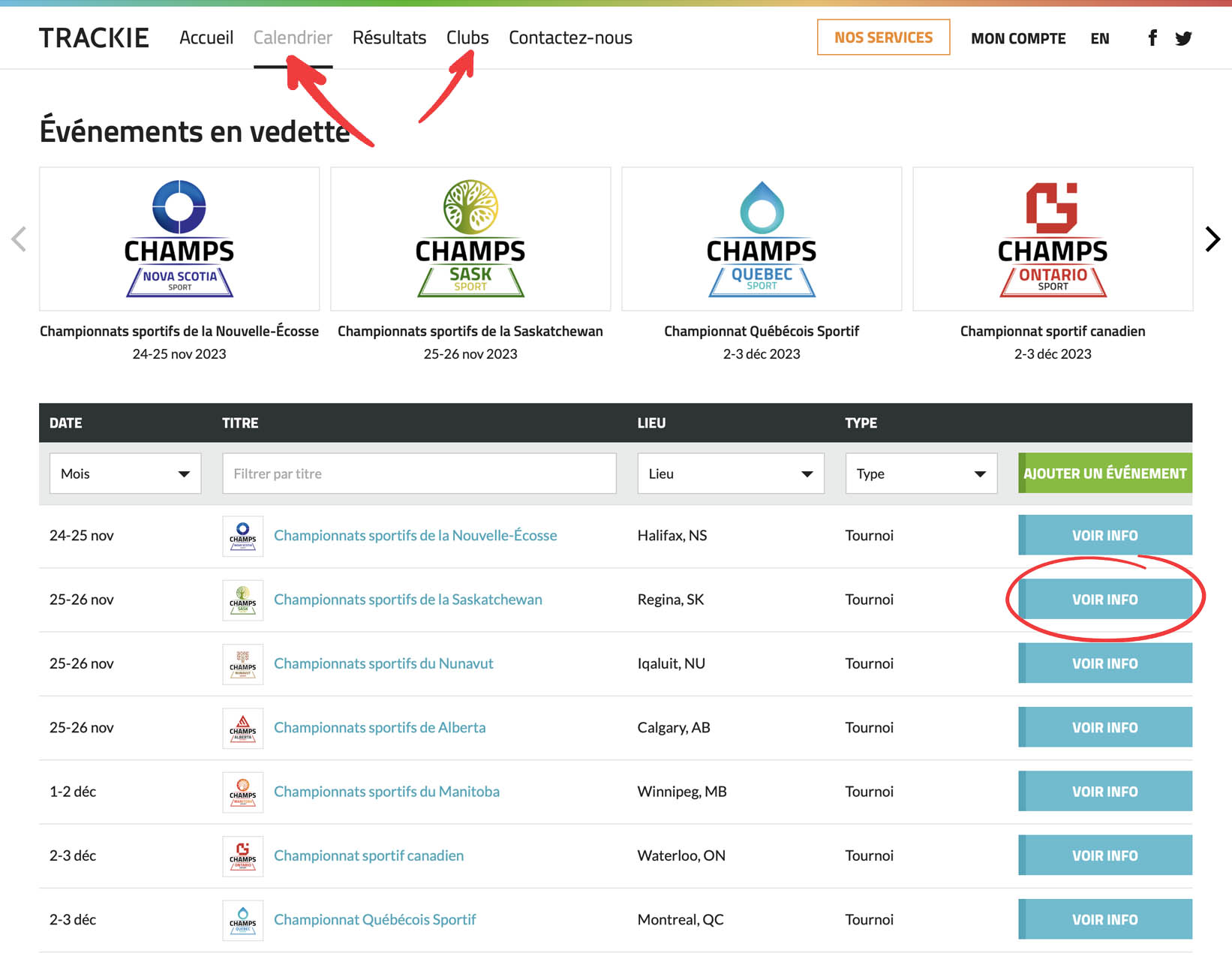
Task: Open Championnat Québécois Sportif link
Action: tap(374, 919)
